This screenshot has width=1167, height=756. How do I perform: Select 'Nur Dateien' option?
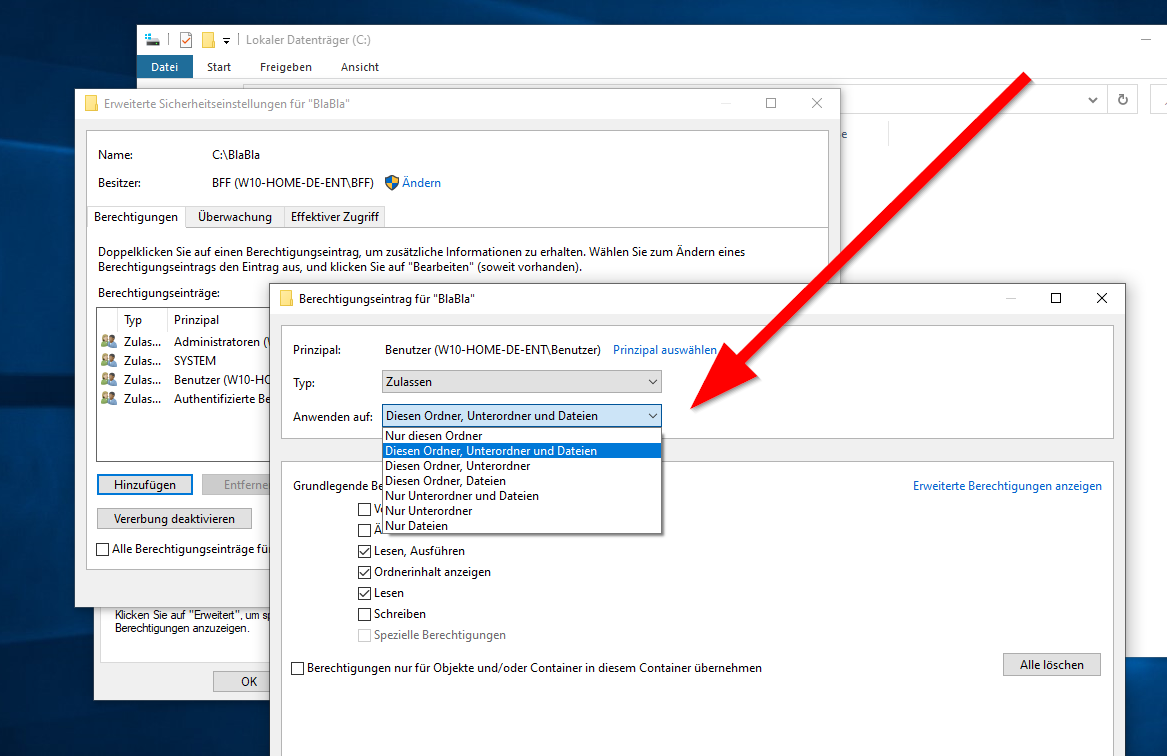pyautogui.click(x=522, y=525)
